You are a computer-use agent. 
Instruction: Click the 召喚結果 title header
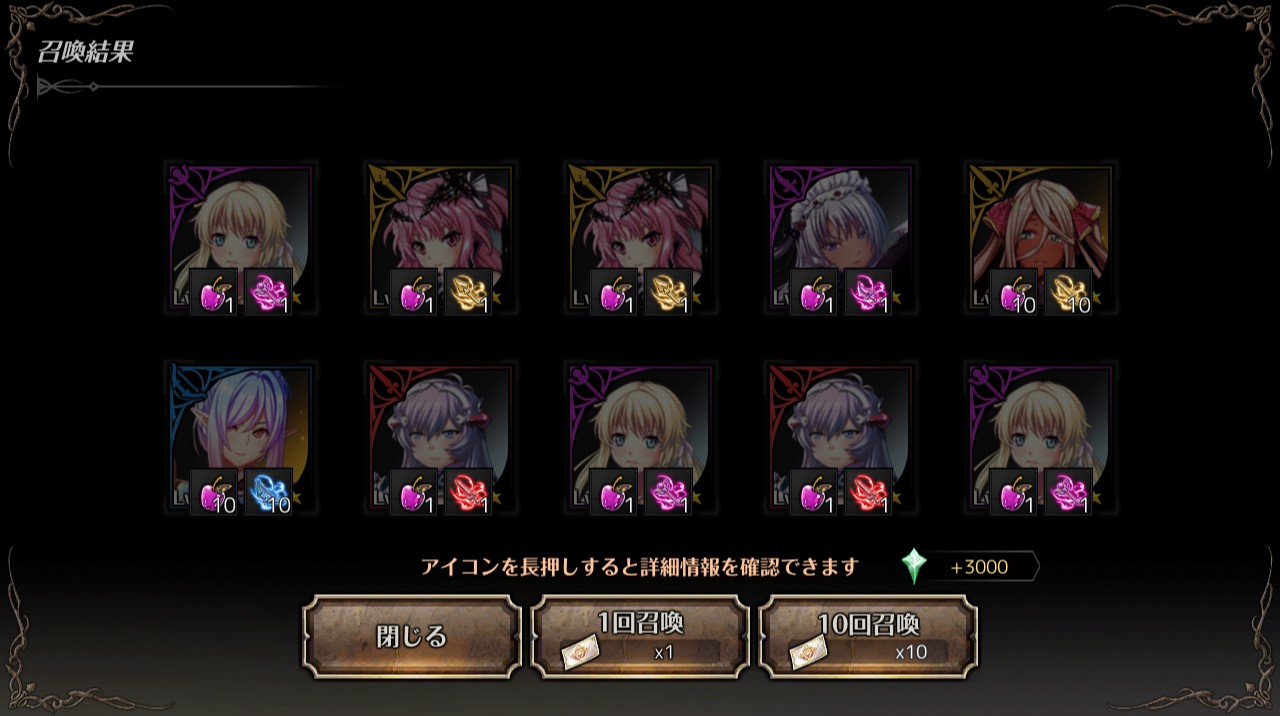pos(85,52)
